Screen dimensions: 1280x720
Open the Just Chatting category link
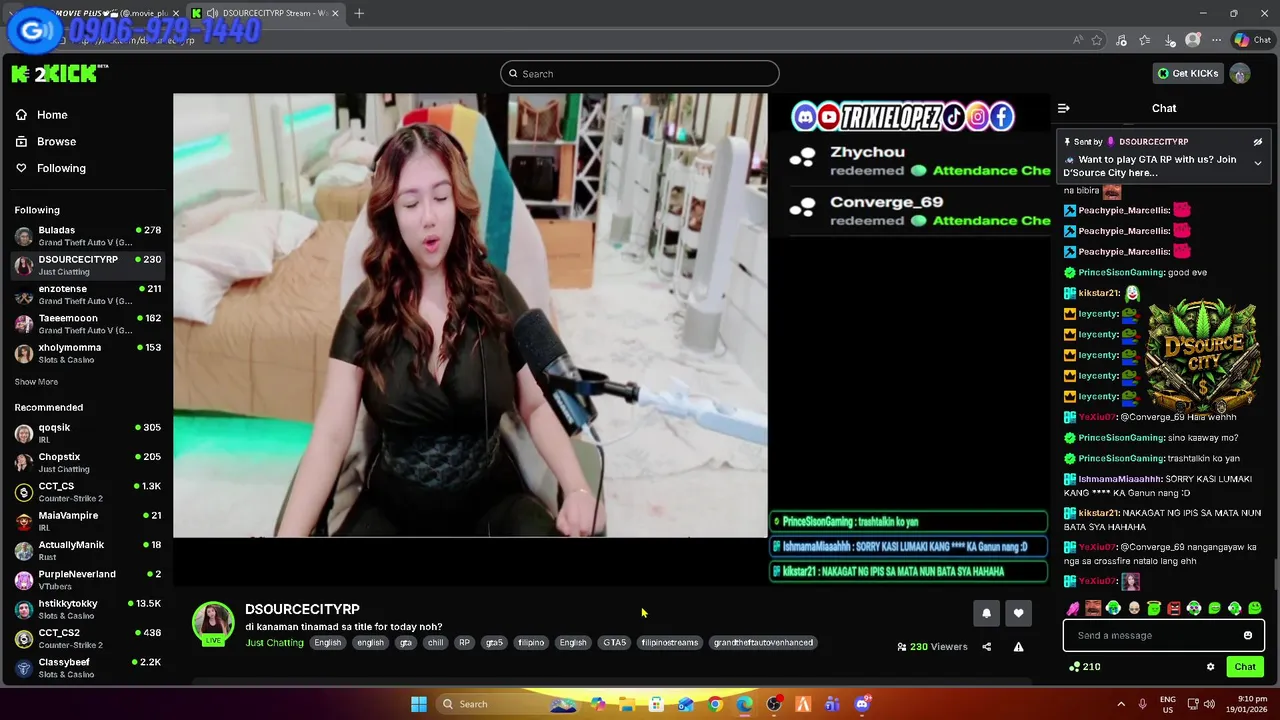[x=274, y=643]
